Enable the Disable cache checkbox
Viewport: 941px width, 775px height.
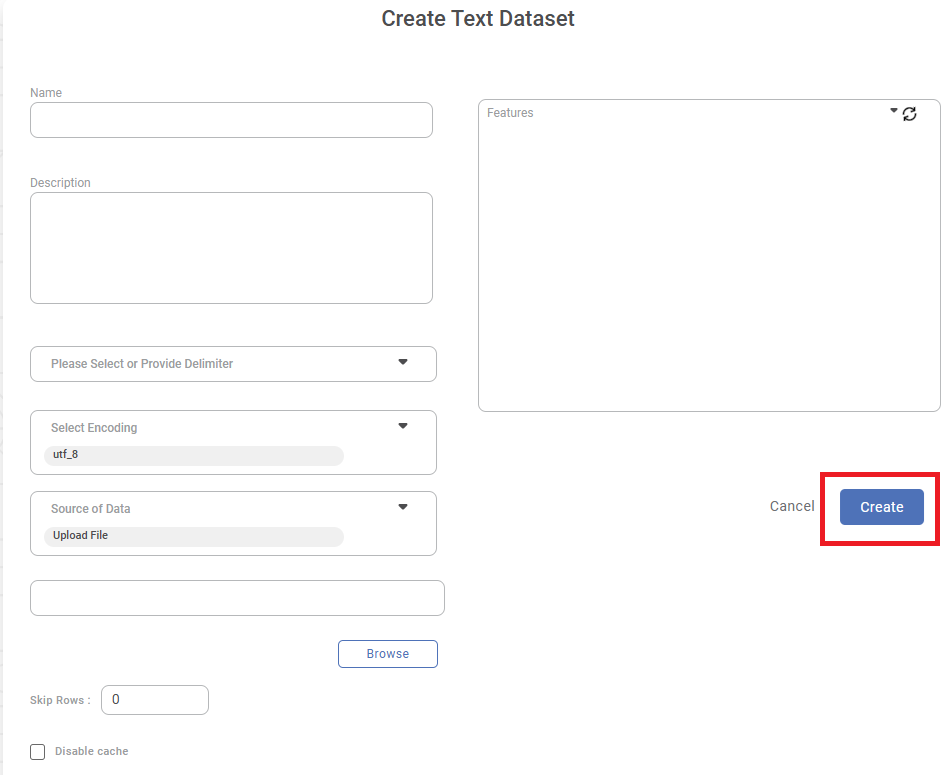(x=38, y=752)
